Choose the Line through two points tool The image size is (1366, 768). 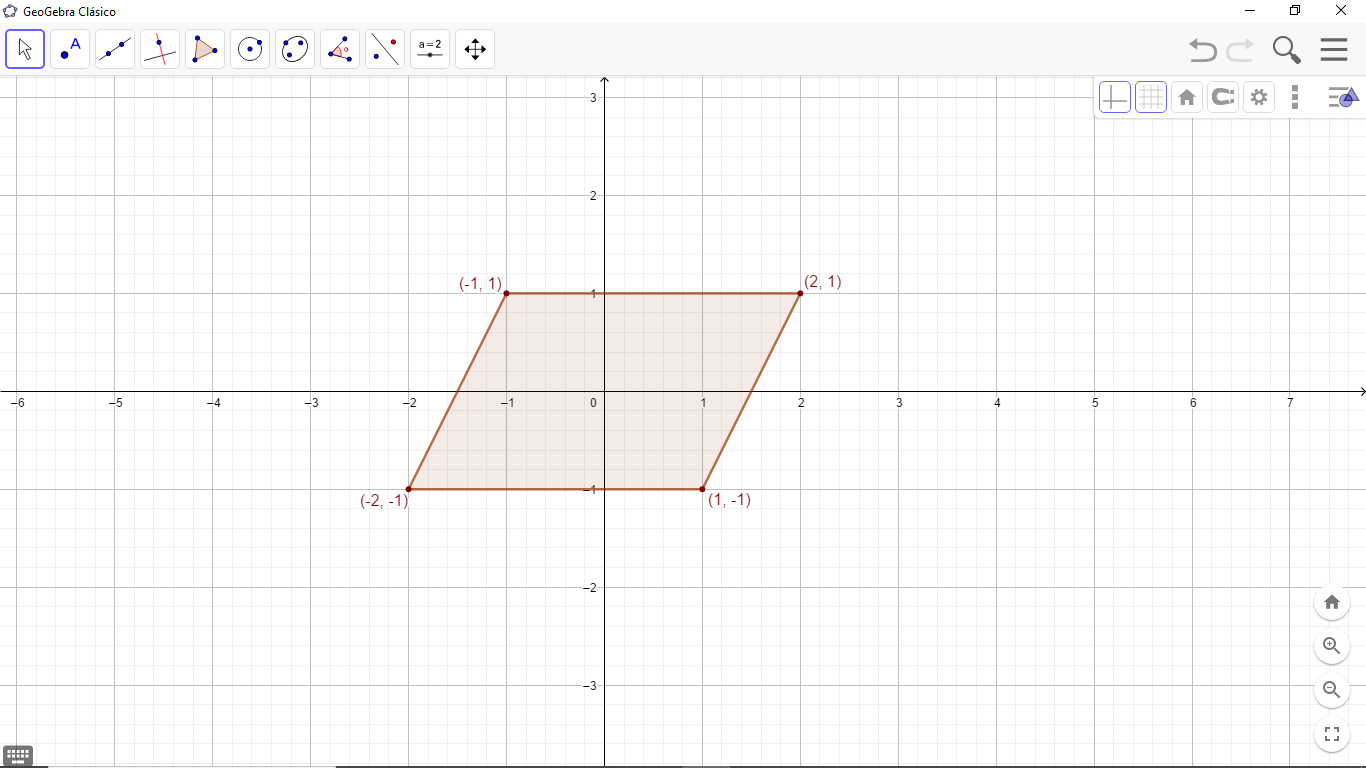tap(115, 49)
